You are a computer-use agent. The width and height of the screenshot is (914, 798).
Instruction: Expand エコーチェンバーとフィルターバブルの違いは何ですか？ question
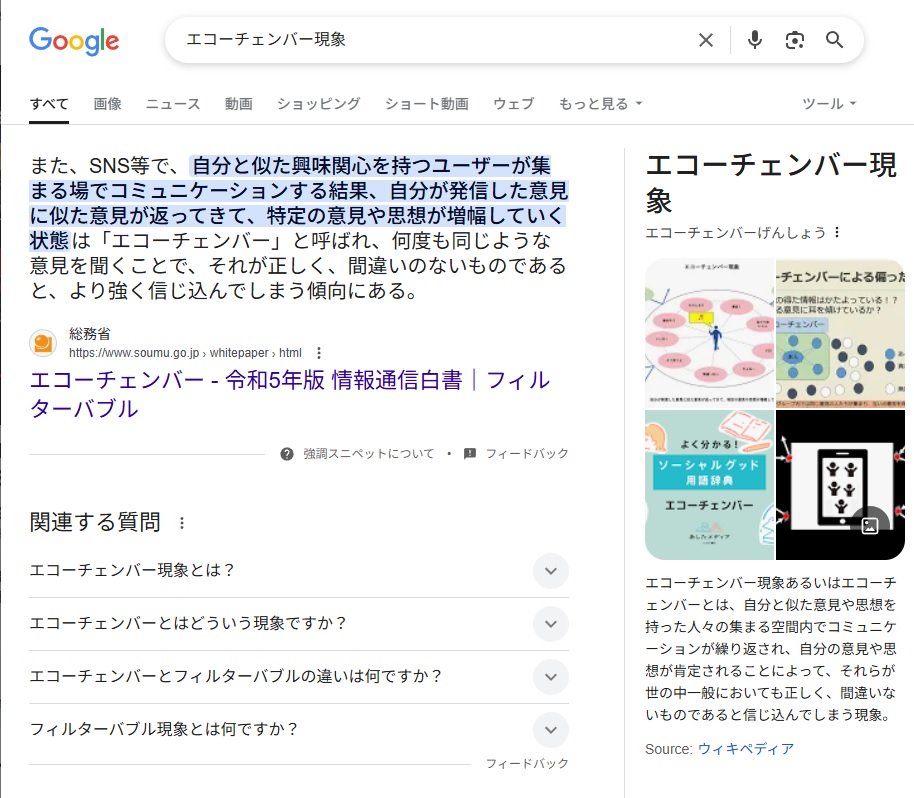tap(299, 677)
